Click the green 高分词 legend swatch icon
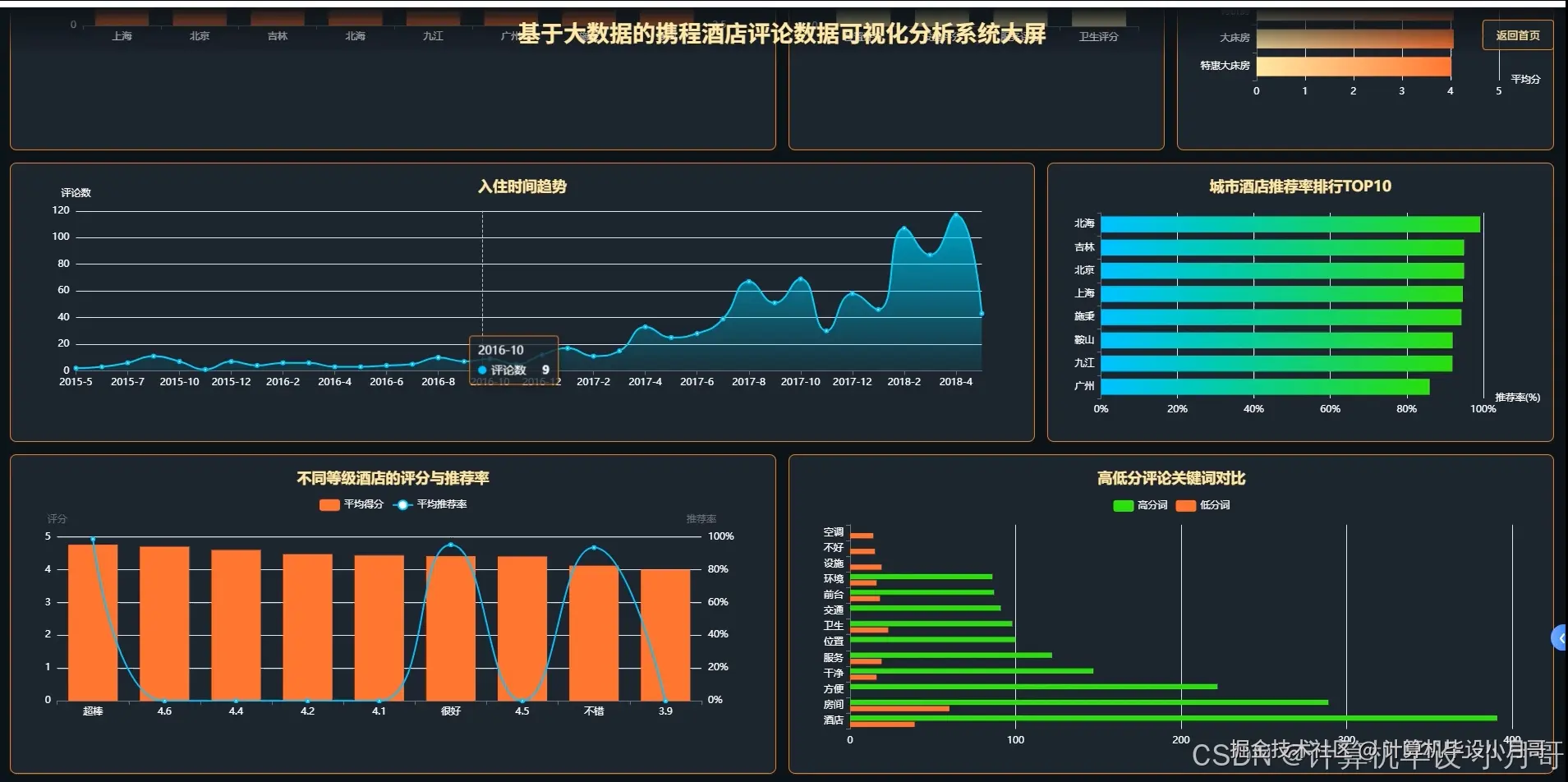Image resolution: width=1568 pixels, height=782 pixels. 1123,505
